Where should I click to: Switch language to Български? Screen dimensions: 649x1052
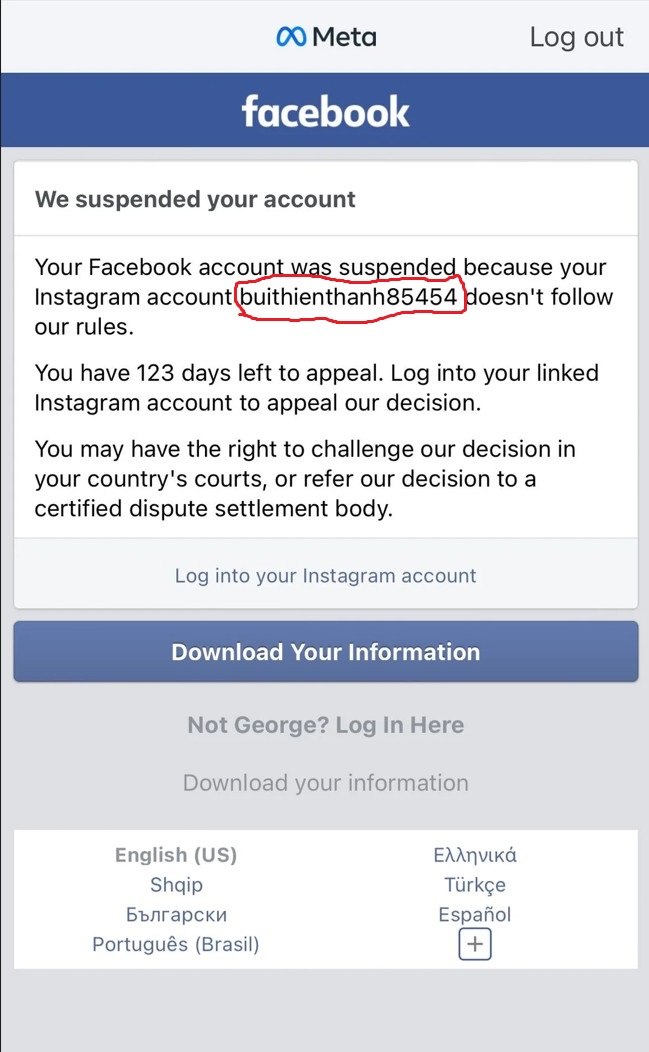point(177,914)
